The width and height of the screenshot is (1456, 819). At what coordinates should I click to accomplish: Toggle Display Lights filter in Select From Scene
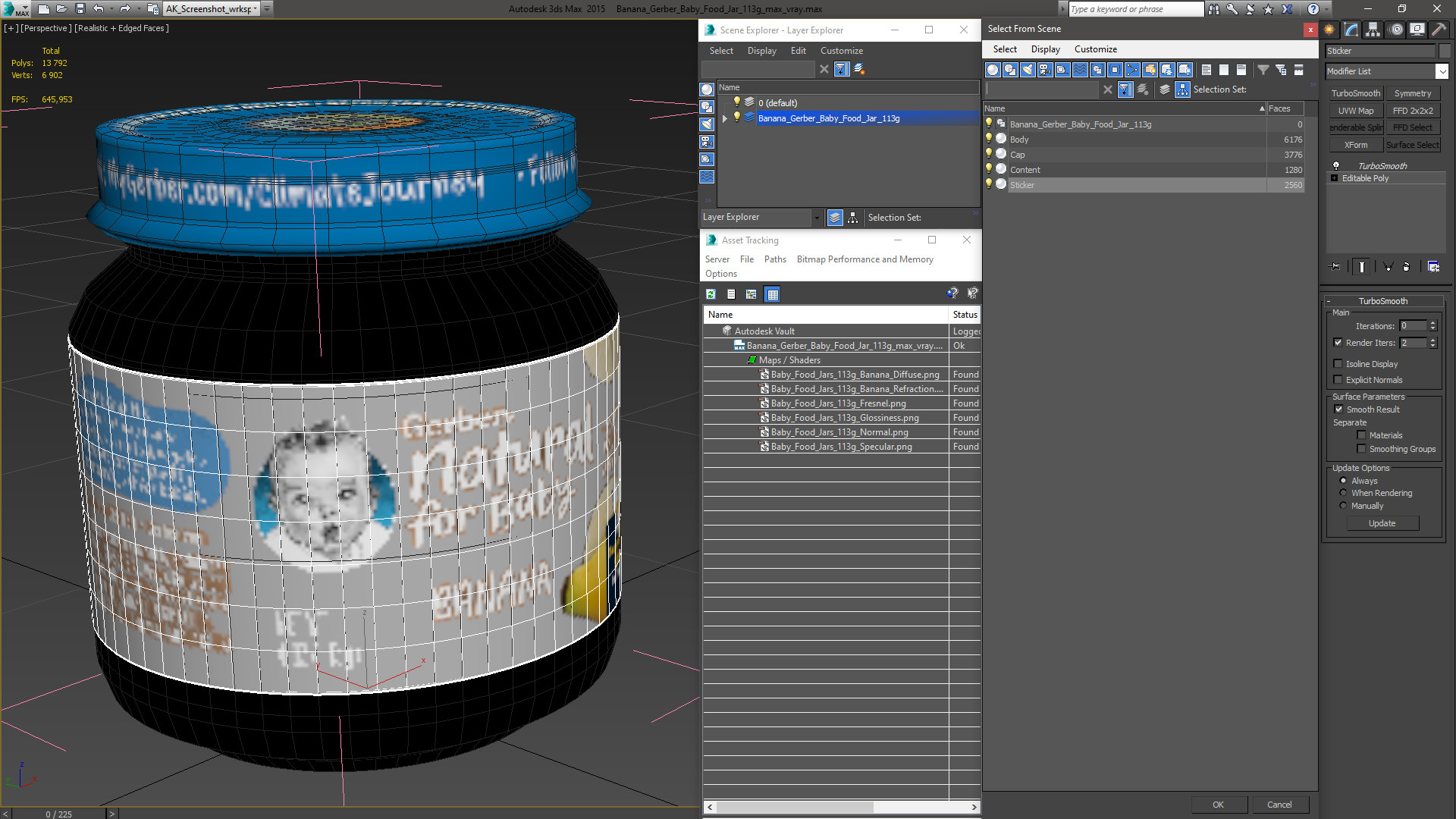pos(1028,70)
